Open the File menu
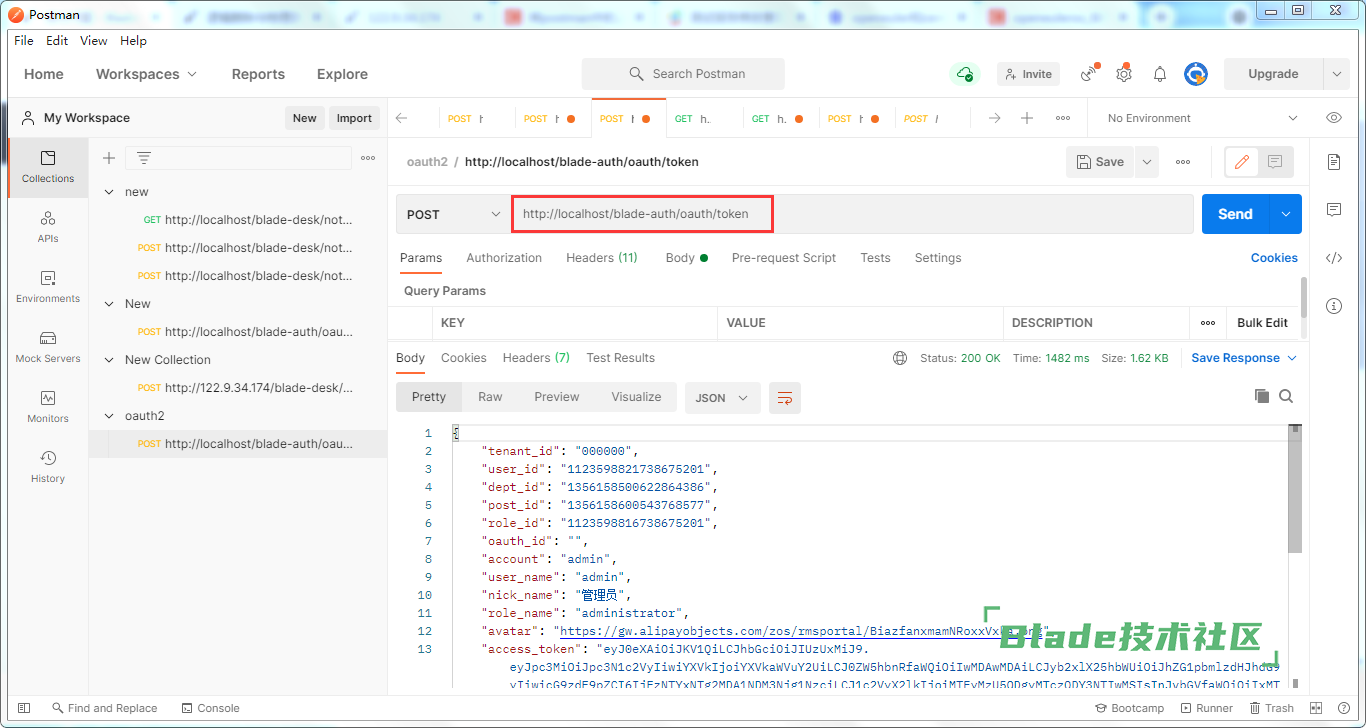The width and height of the screenshot is (1366, 728). 24,41
